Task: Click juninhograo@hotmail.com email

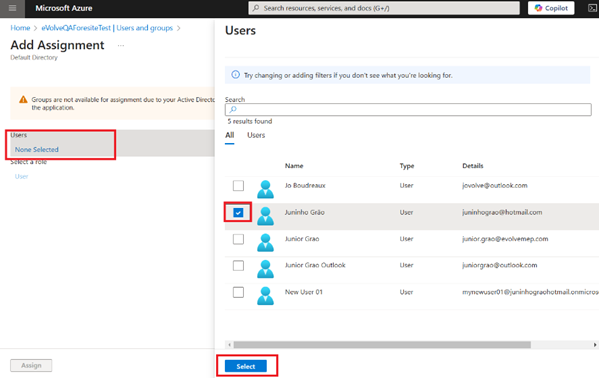Action: coord(502,212)
